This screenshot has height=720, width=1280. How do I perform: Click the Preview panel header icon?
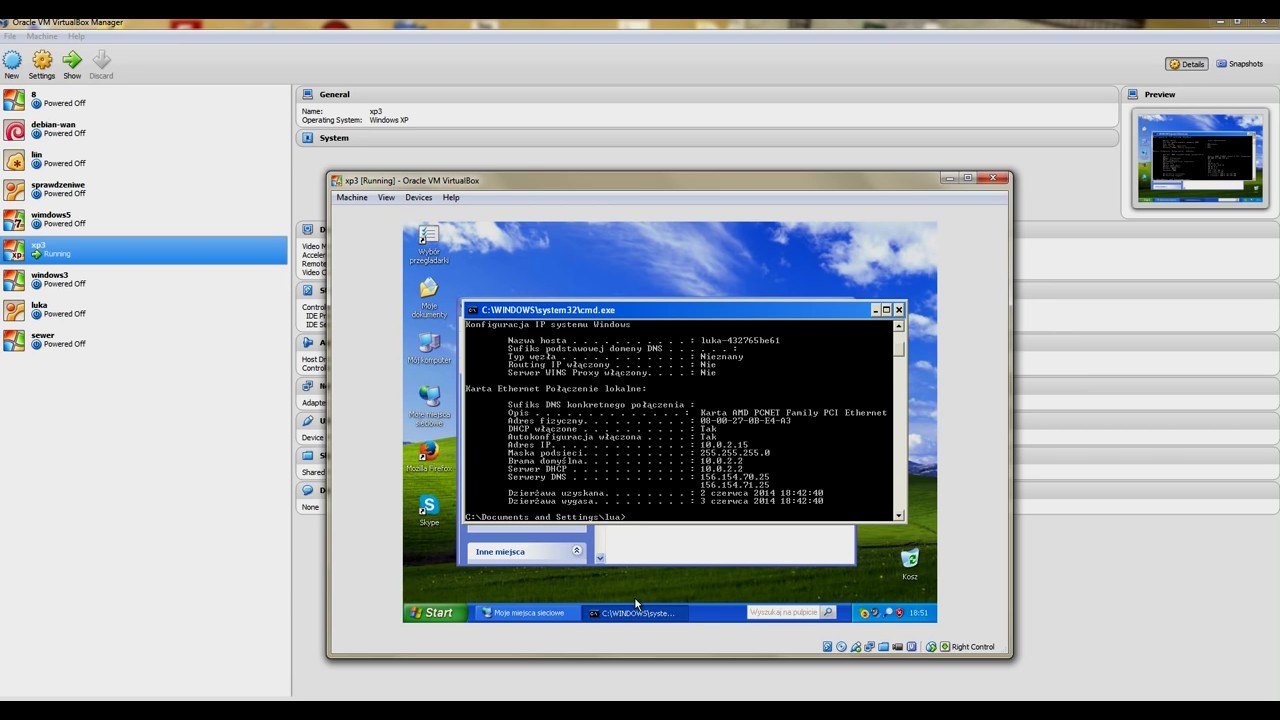tap(1133, 94)
